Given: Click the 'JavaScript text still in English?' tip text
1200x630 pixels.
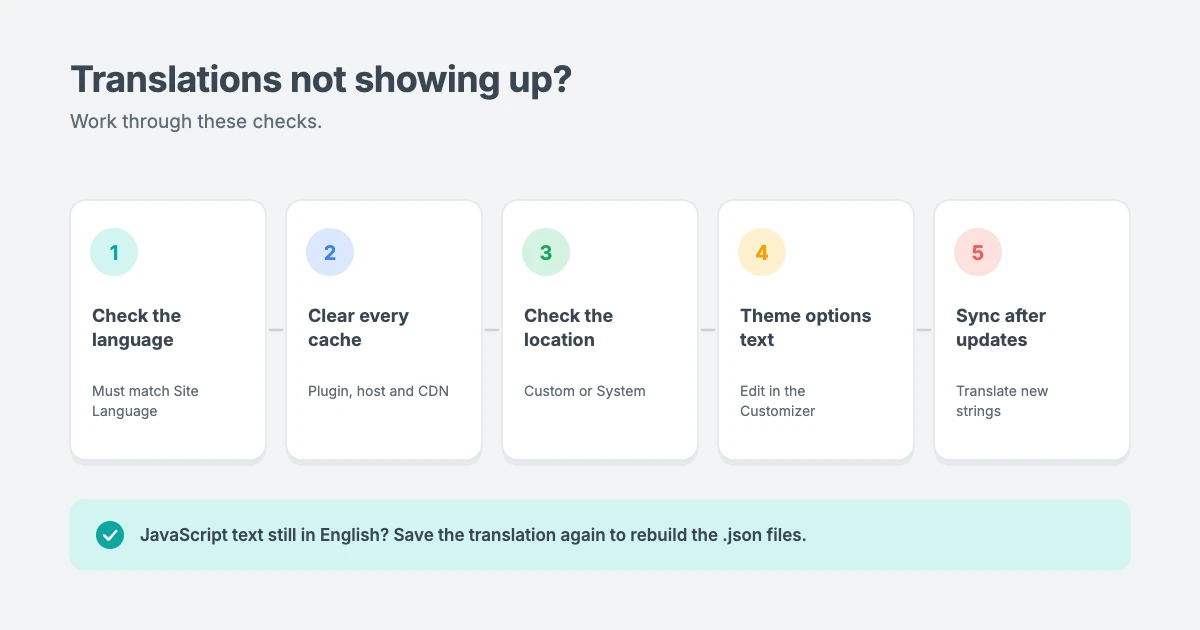Looking at the screenshot, I should tap(264, 535).
